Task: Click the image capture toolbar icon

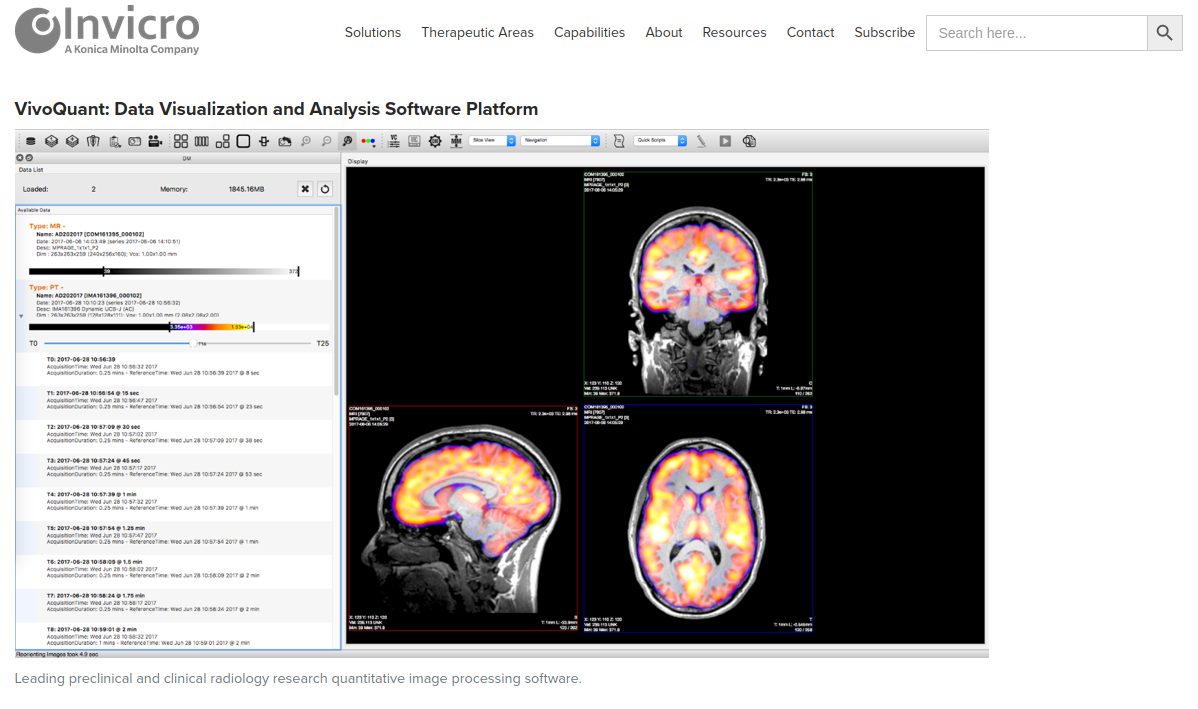Action: 134,141
